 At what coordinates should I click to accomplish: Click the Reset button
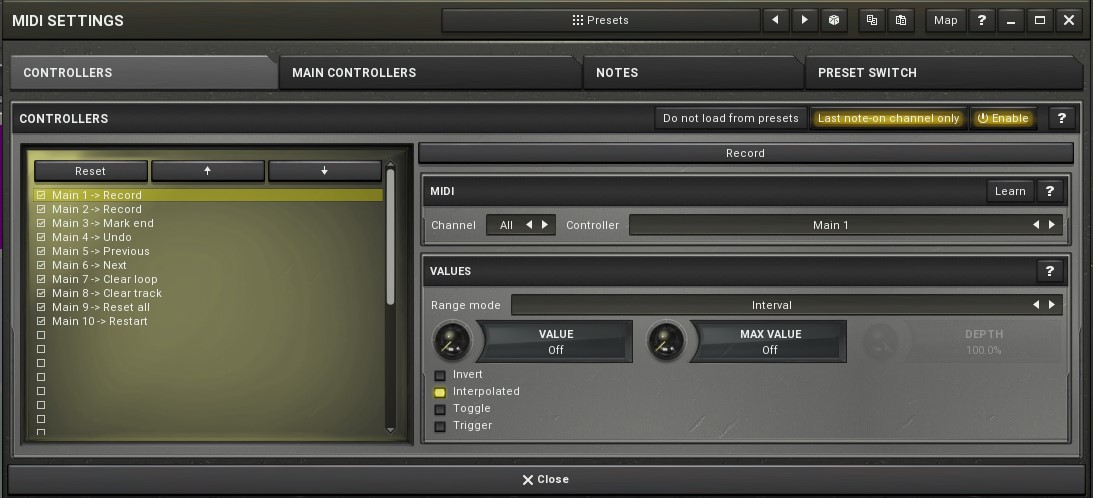(91, 171)
